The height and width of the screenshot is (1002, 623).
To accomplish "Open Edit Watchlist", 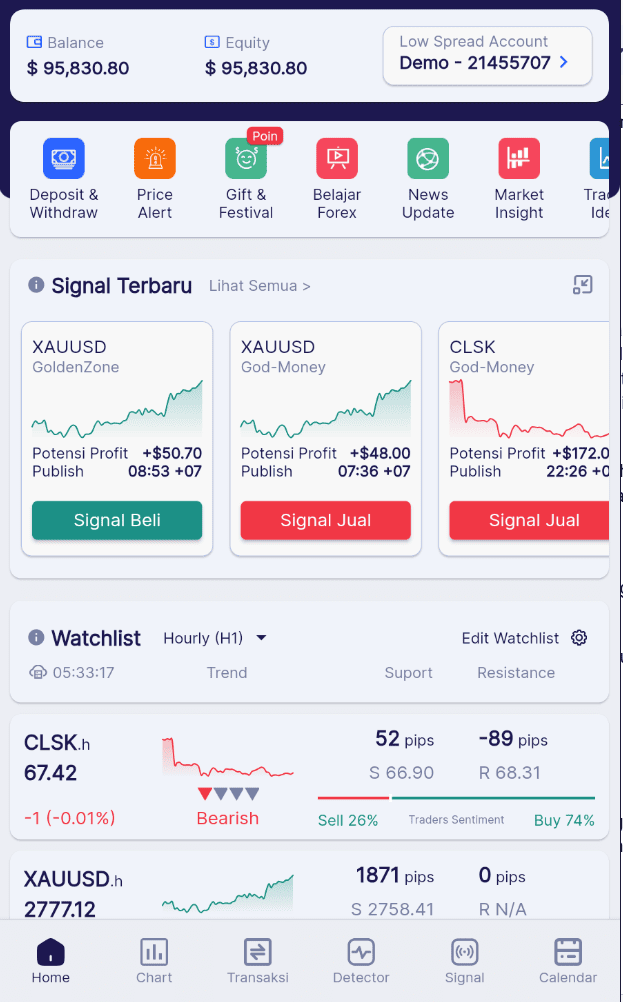I will (x=510, y=638).
